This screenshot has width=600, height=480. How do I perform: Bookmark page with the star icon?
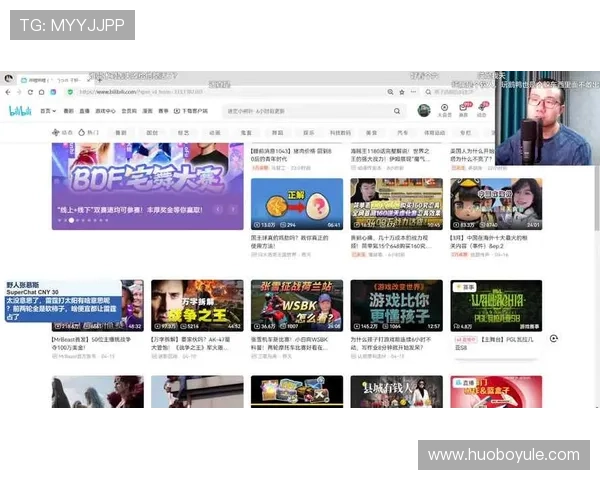click(x=402, y=92)
